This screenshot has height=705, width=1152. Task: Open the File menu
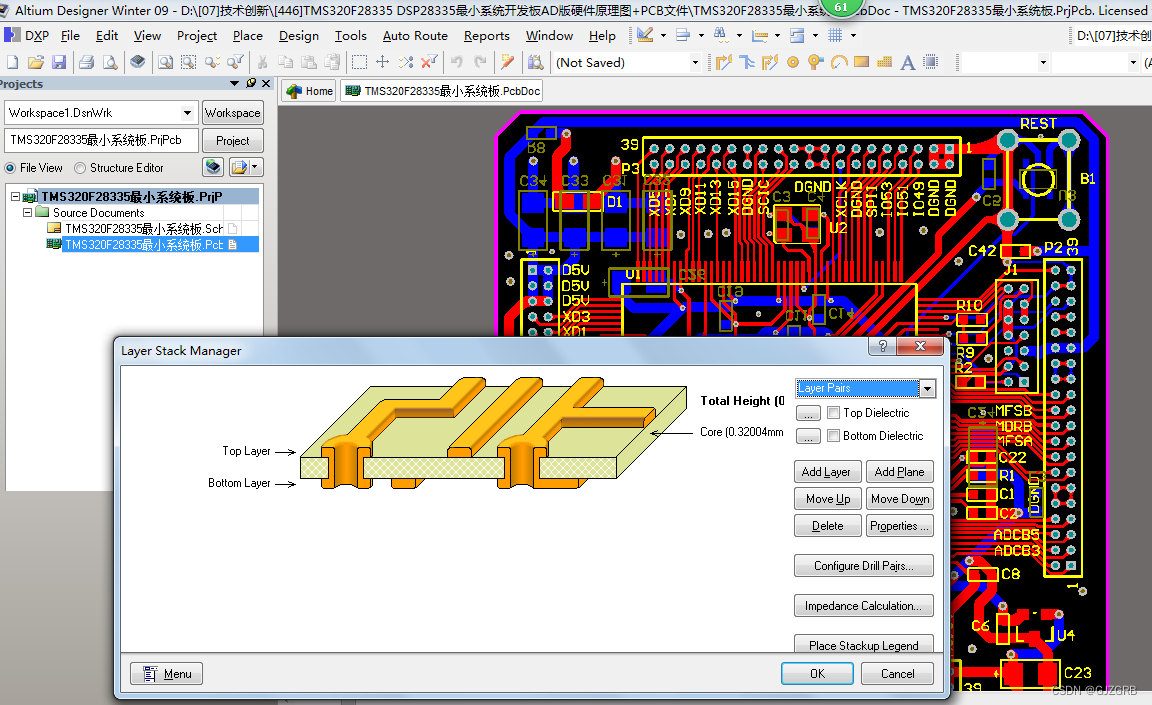(x=71, y=35)
